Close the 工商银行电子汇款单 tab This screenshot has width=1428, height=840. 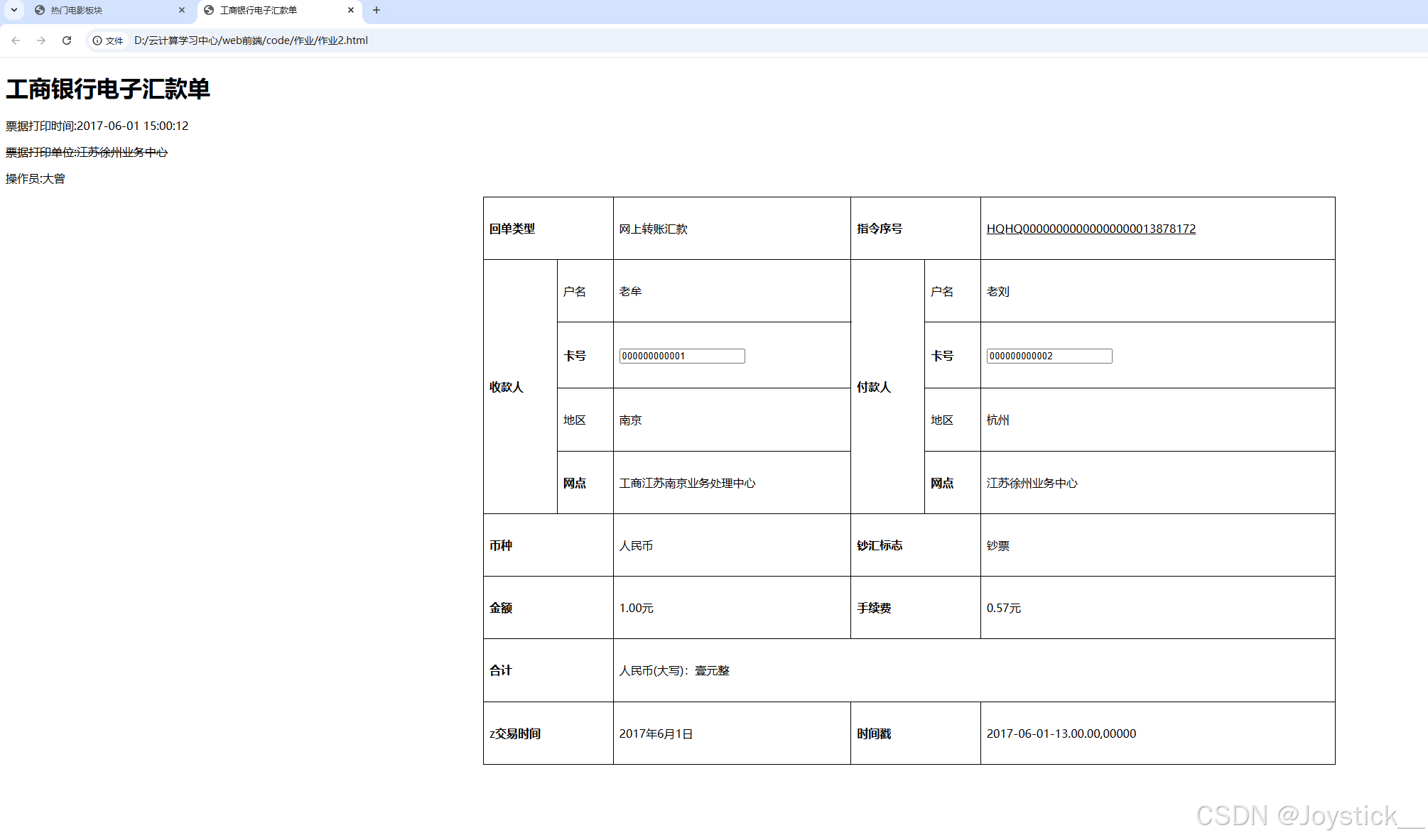351,10
